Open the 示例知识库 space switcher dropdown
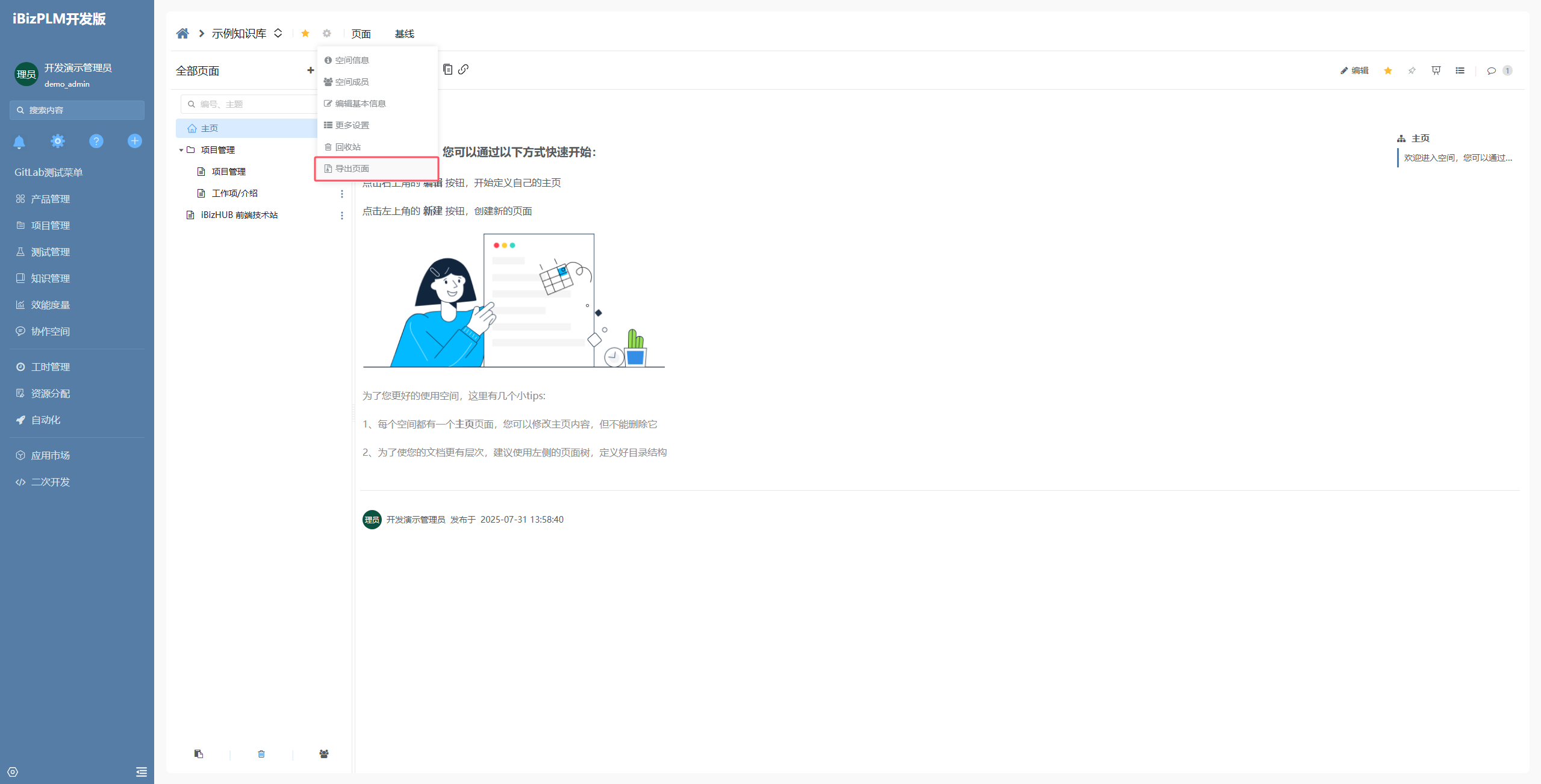Viewport: 1541px width, 784px height. tap(278, 33)
